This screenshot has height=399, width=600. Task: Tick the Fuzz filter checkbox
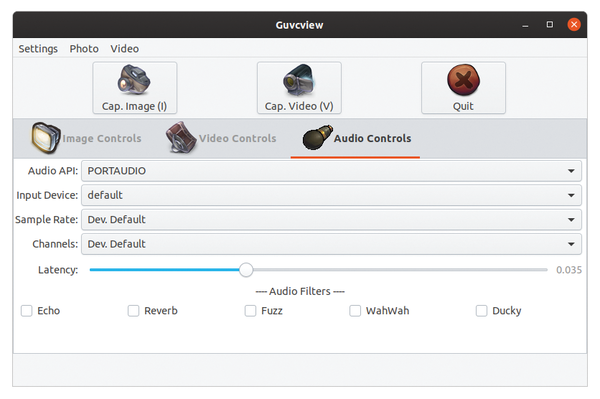tap(250, 311)
